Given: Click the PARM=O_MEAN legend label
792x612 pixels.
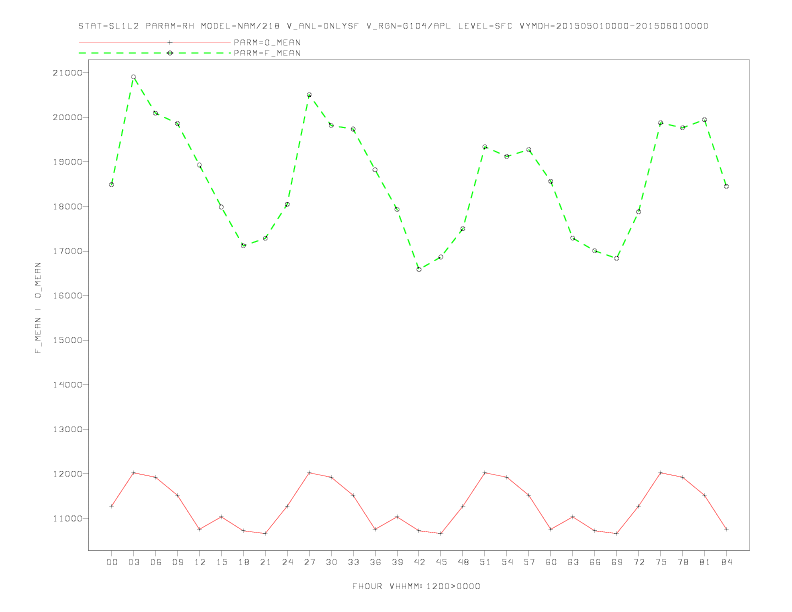Looking at the screenshot, I should 267,42.
